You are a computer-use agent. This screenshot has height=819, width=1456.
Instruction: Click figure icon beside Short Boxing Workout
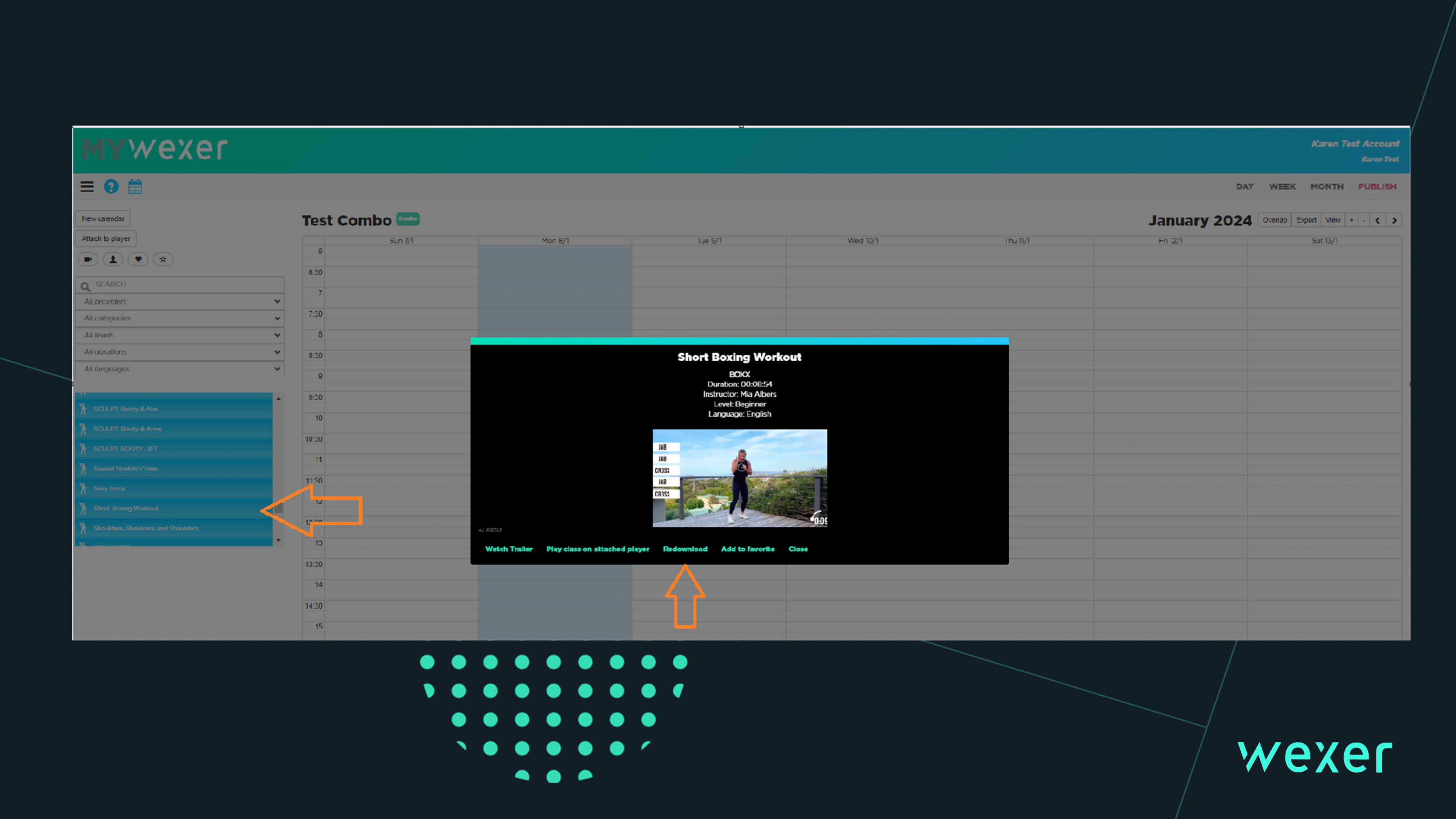point(83,508)
